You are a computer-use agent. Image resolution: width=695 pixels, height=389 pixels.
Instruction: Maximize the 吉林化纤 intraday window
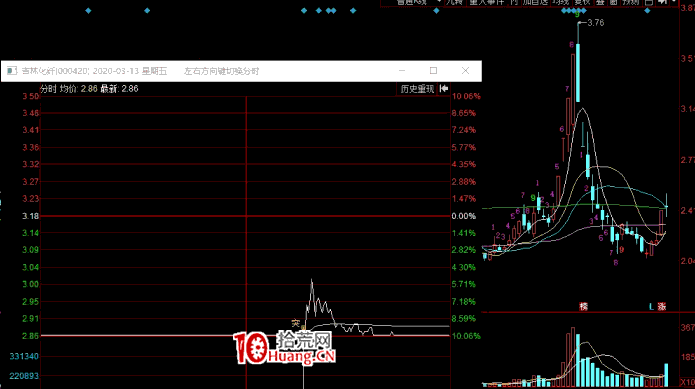click(x=433, y=71)
